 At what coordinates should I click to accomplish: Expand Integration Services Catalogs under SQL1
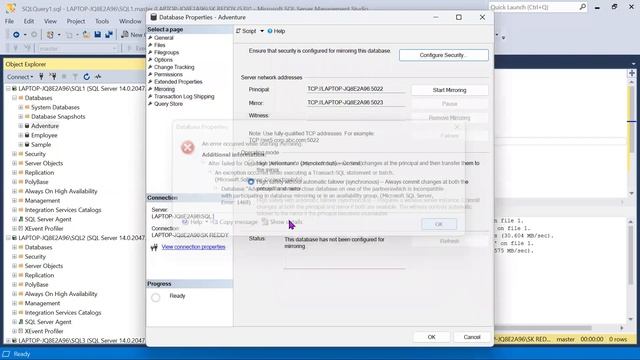click(14, 210)
